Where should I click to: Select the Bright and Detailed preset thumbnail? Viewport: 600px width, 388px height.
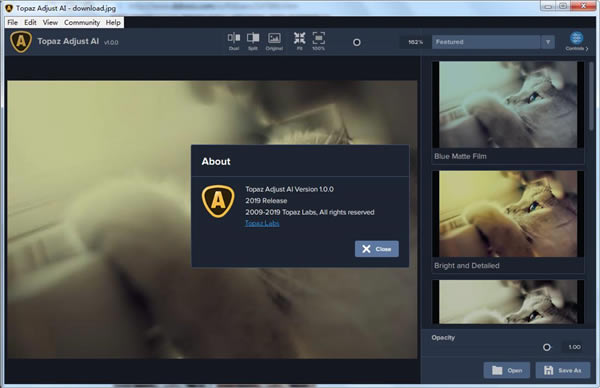click(508, 214)
